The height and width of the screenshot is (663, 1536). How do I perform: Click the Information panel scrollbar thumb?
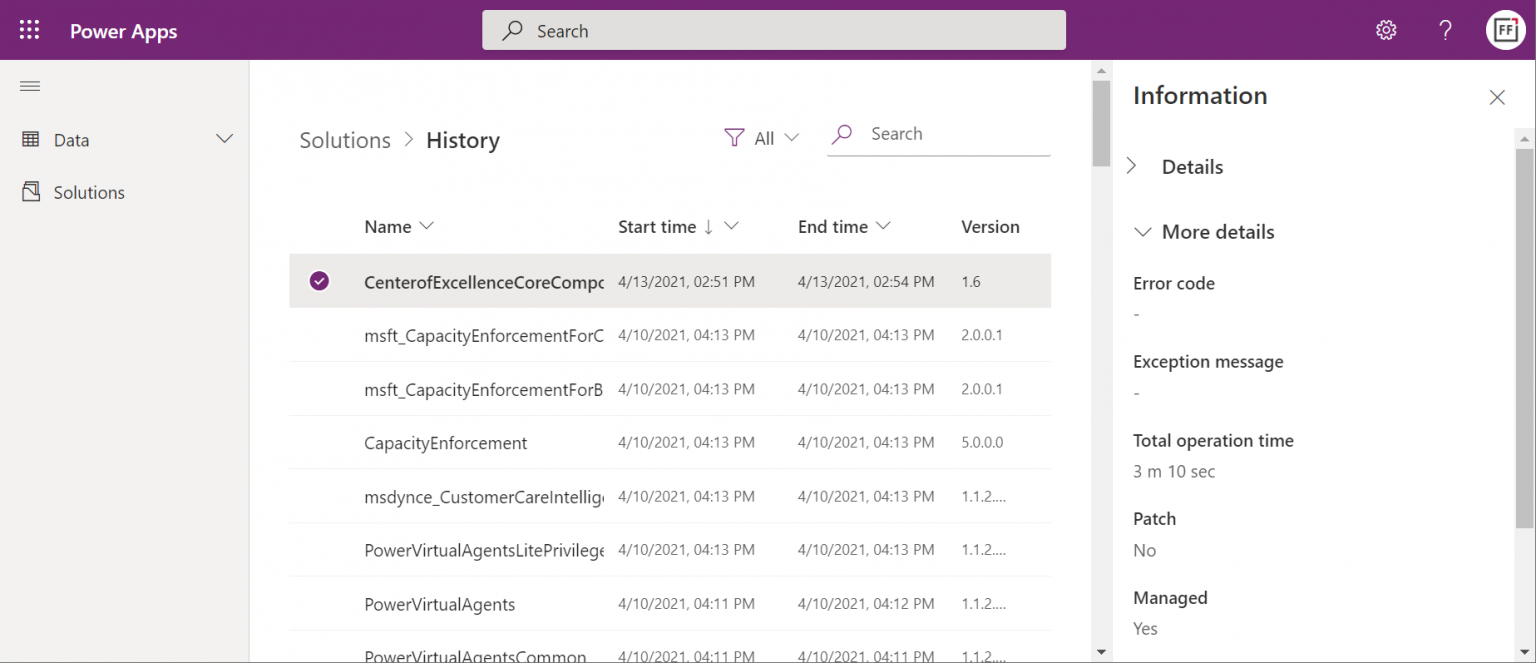[x=1525, y=338]
